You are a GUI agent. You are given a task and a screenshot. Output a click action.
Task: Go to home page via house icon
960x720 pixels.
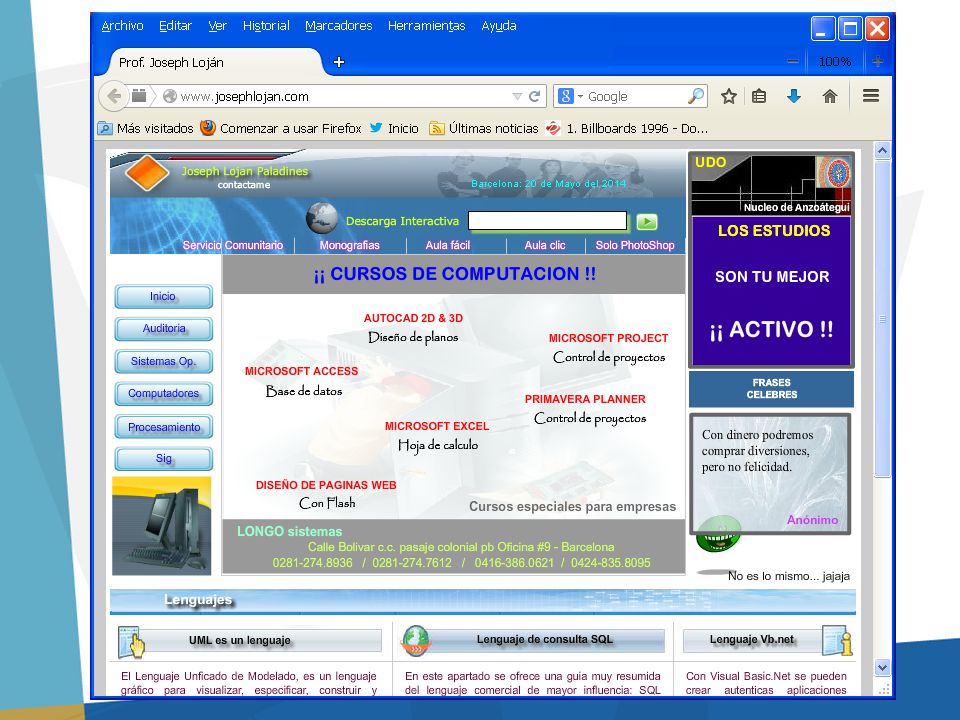point(830,96)
